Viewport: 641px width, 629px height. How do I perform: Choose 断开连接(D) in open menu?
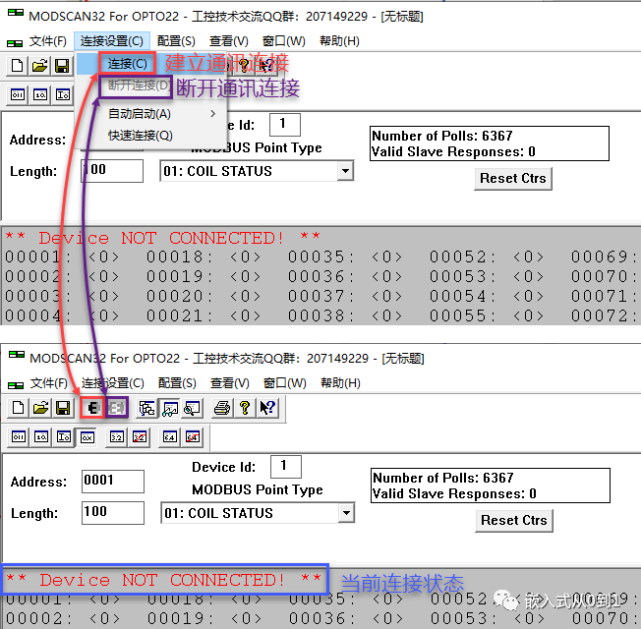[x=139, y=85]
